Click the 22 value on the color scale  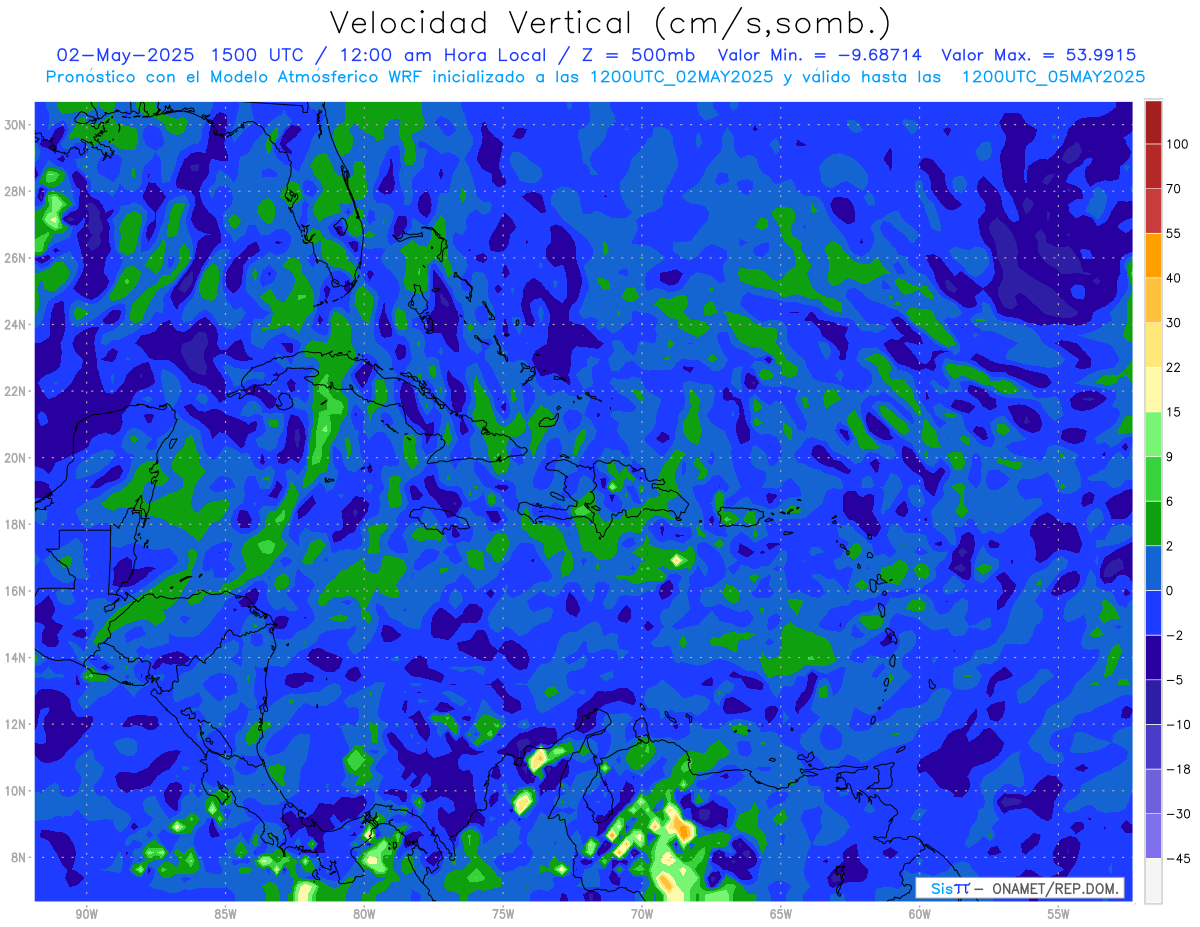pyautogui.click(x=1174, y=367)
